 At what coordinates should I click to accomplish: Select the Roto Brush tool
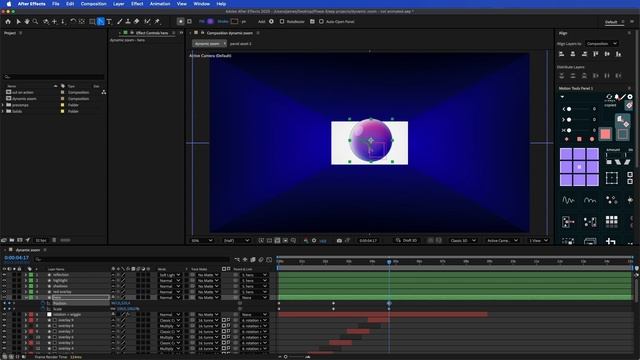pyautogui.click(x=147, y=21)
